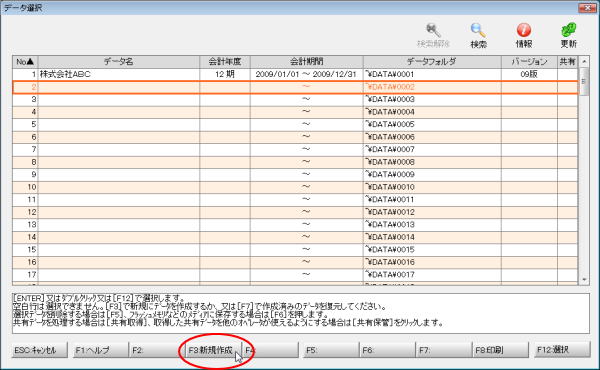Click the F5: button
This screenshot has height=370, width=600.
(x=331, y=350)
